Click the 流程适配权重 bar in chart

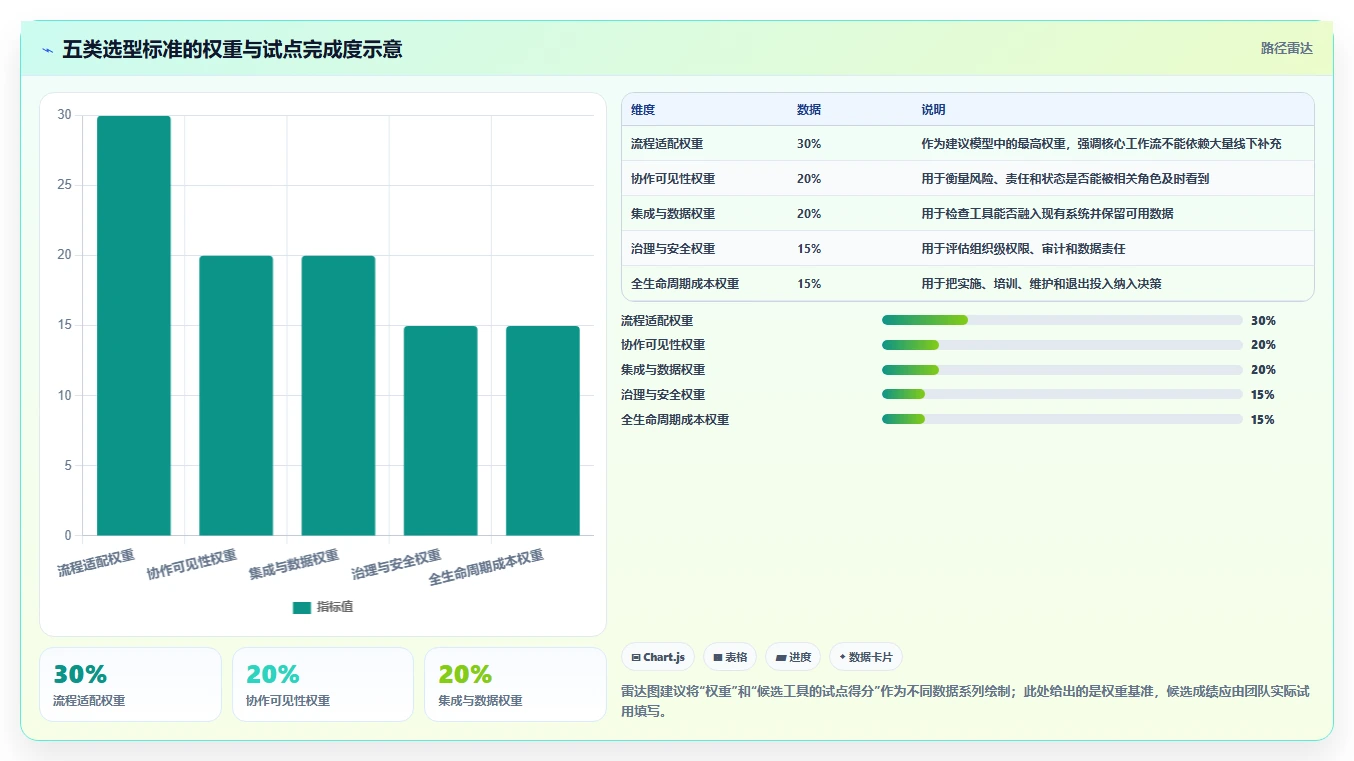click(134, 325)
